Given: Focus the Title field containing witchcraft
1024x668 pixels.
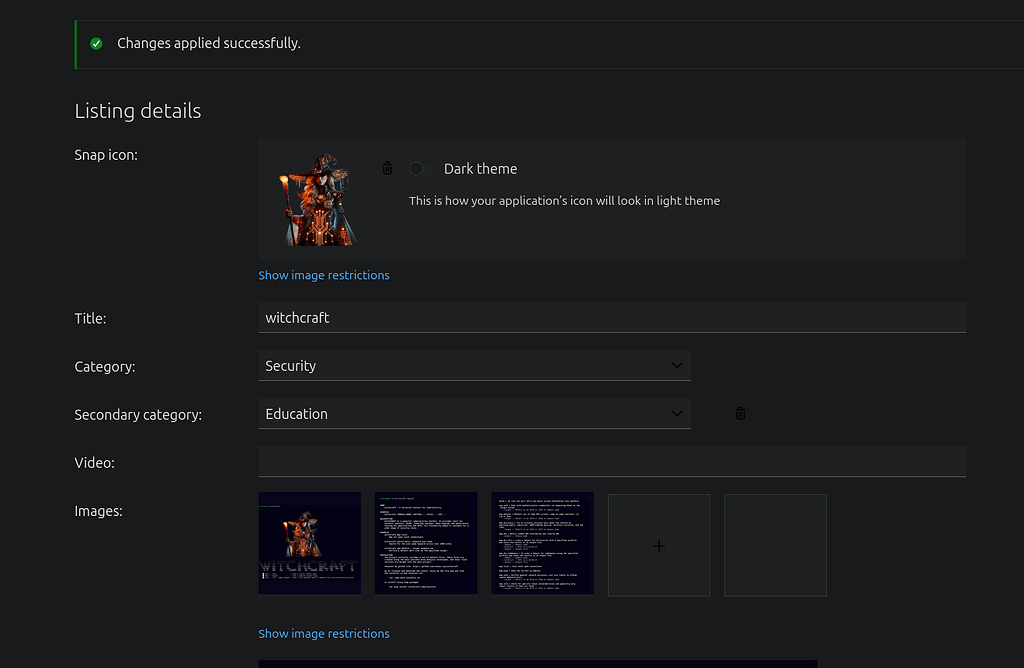Looking at the screenshot, I should click(611, 318).
